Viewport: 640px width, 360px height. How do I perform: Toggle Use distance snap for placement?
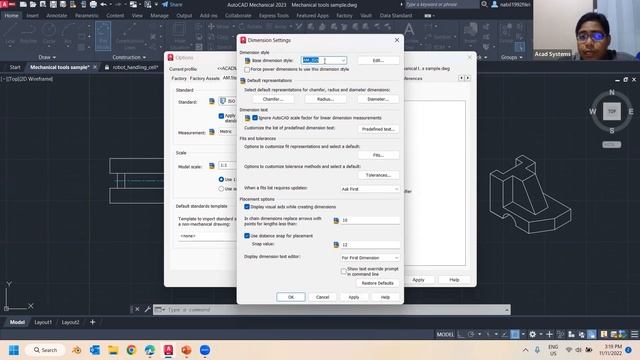click(247, 236)
